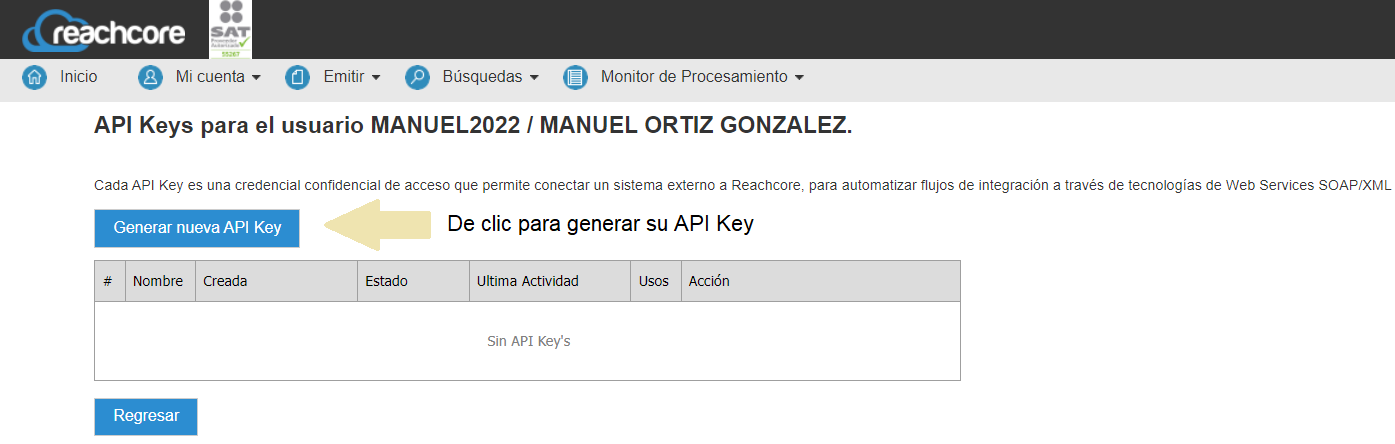Expand the Mi cuenta dropdown arrow
Screen dimensions: 1395x444
[x=256, y=78]
